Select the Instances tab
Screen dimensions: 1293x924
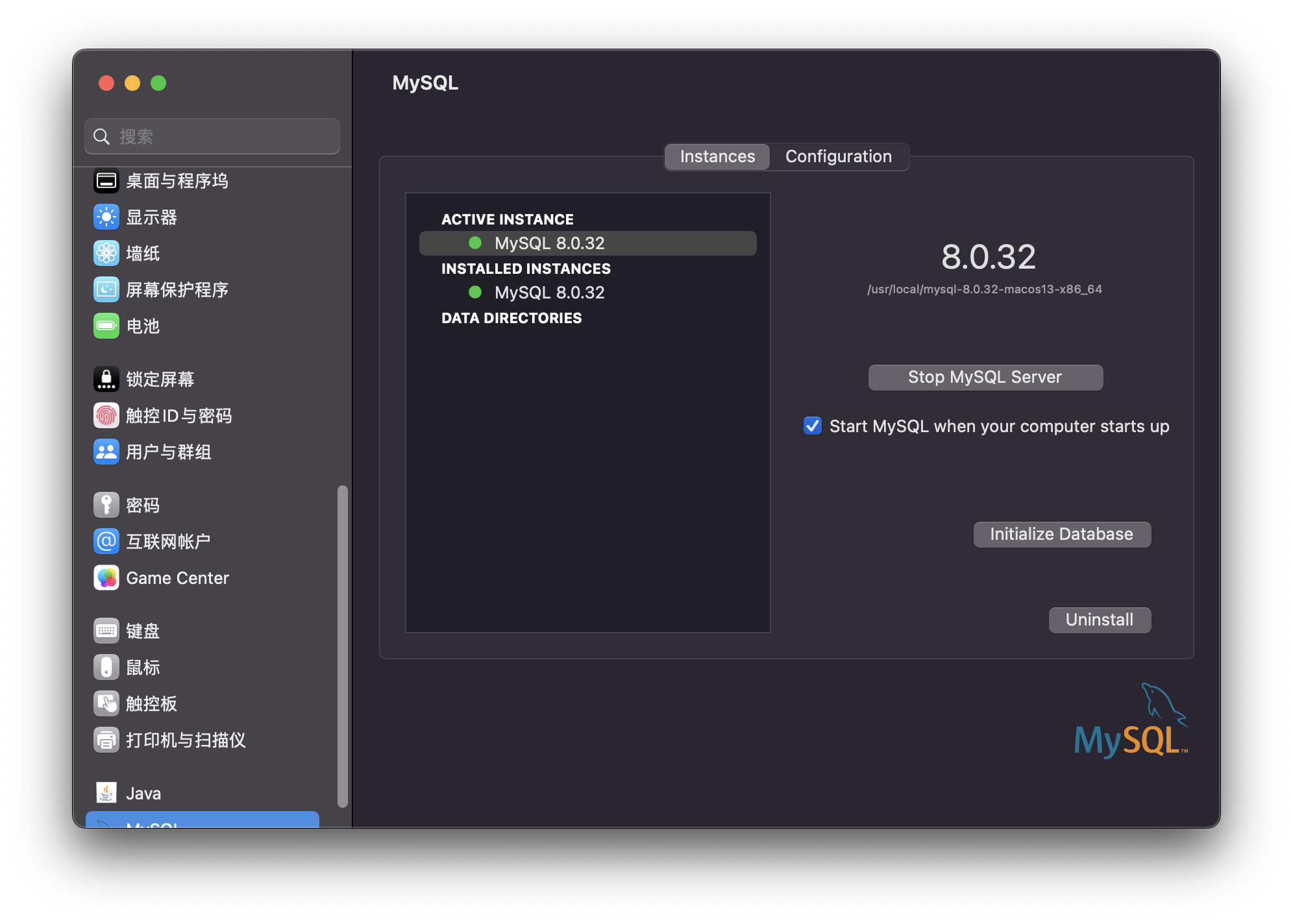[x=717, y=156]
